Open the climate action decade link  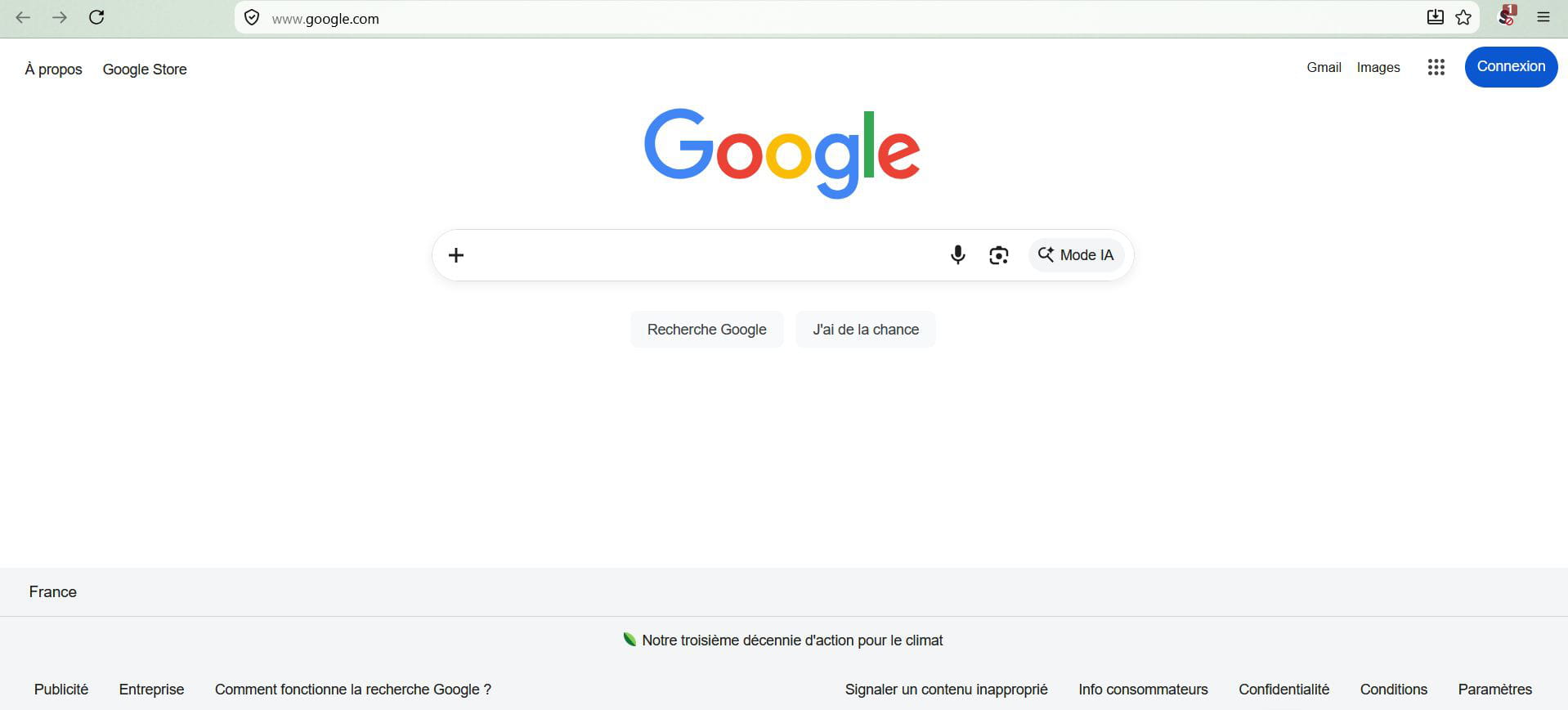792,640
